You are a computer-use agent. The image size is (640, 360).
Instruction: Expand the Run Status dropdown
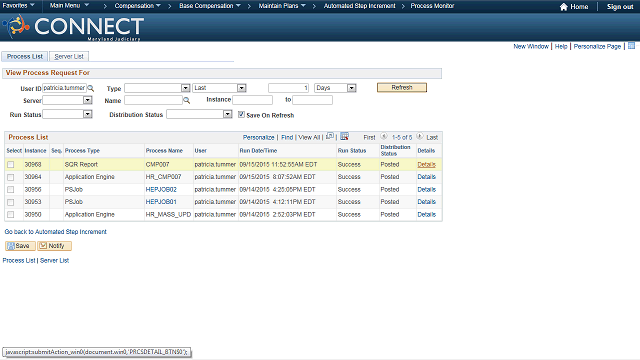click(x=88, y=114)
